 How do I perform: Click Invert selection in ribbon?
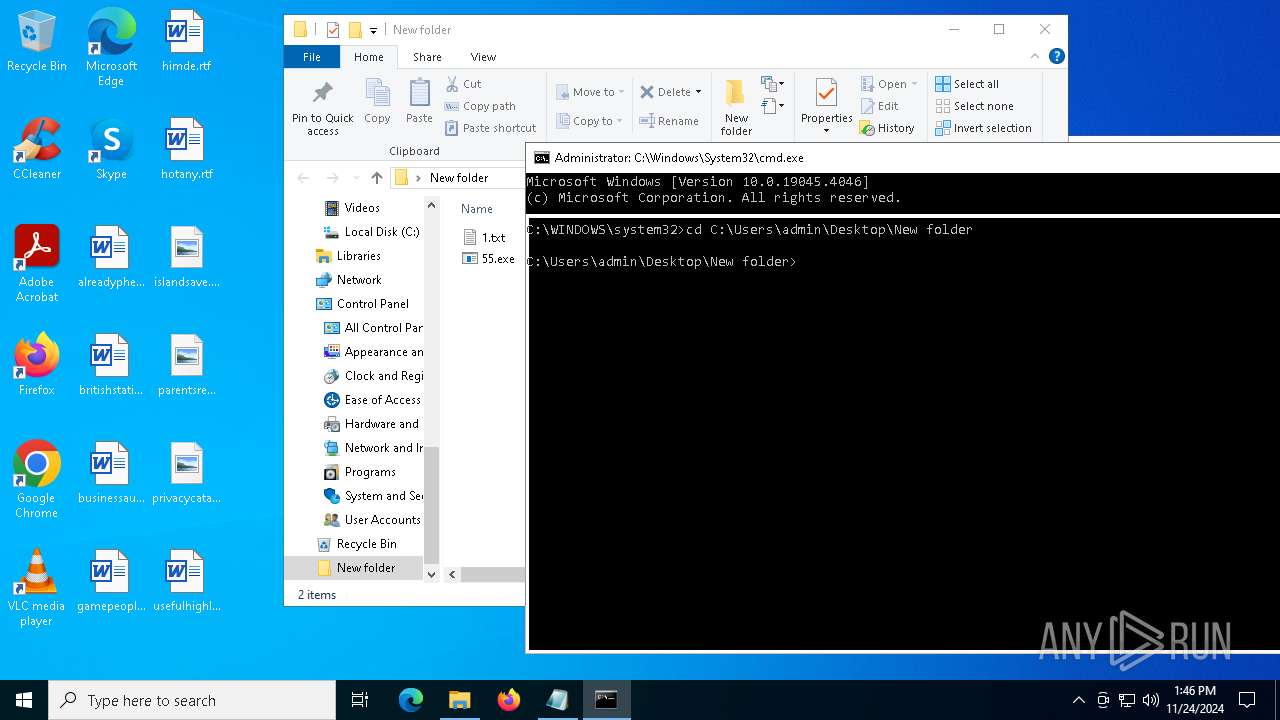[x=983, y=128]
